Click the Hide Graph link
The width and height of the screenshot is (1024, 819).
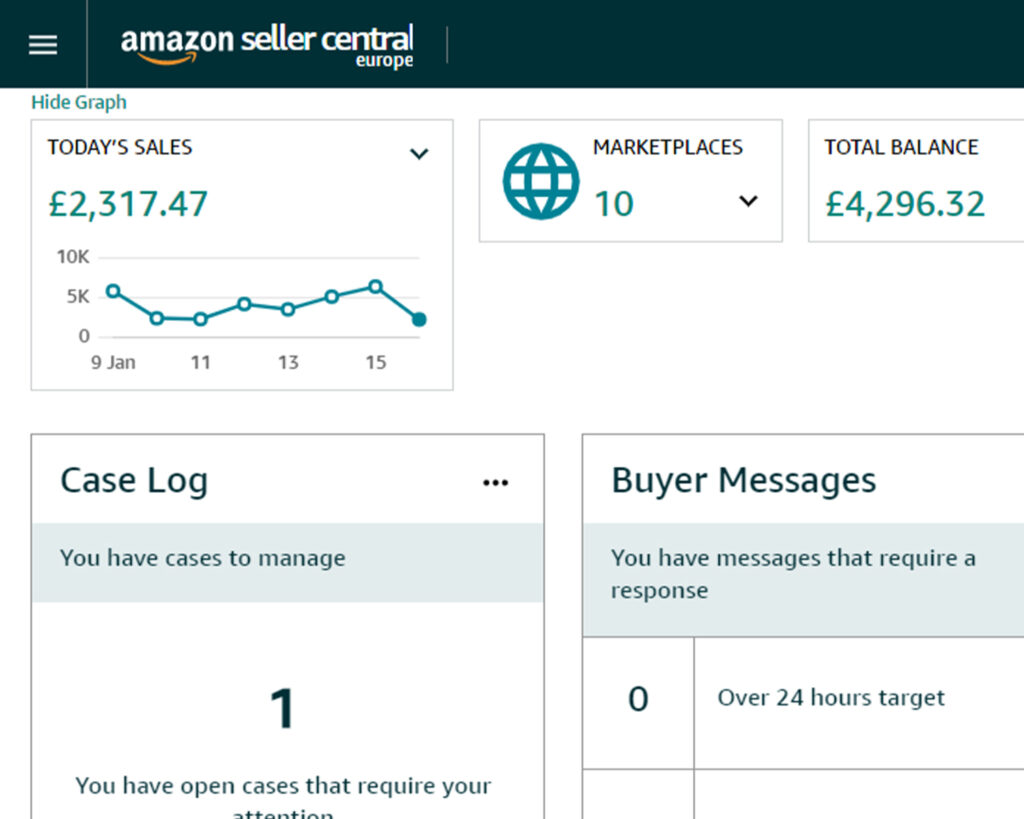pos(79,103)
